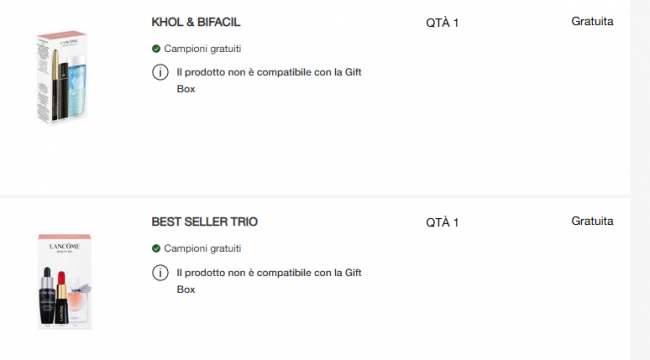Click QTÀ 1 for BEST SELLER TRIO

click(x=442, y=222)
